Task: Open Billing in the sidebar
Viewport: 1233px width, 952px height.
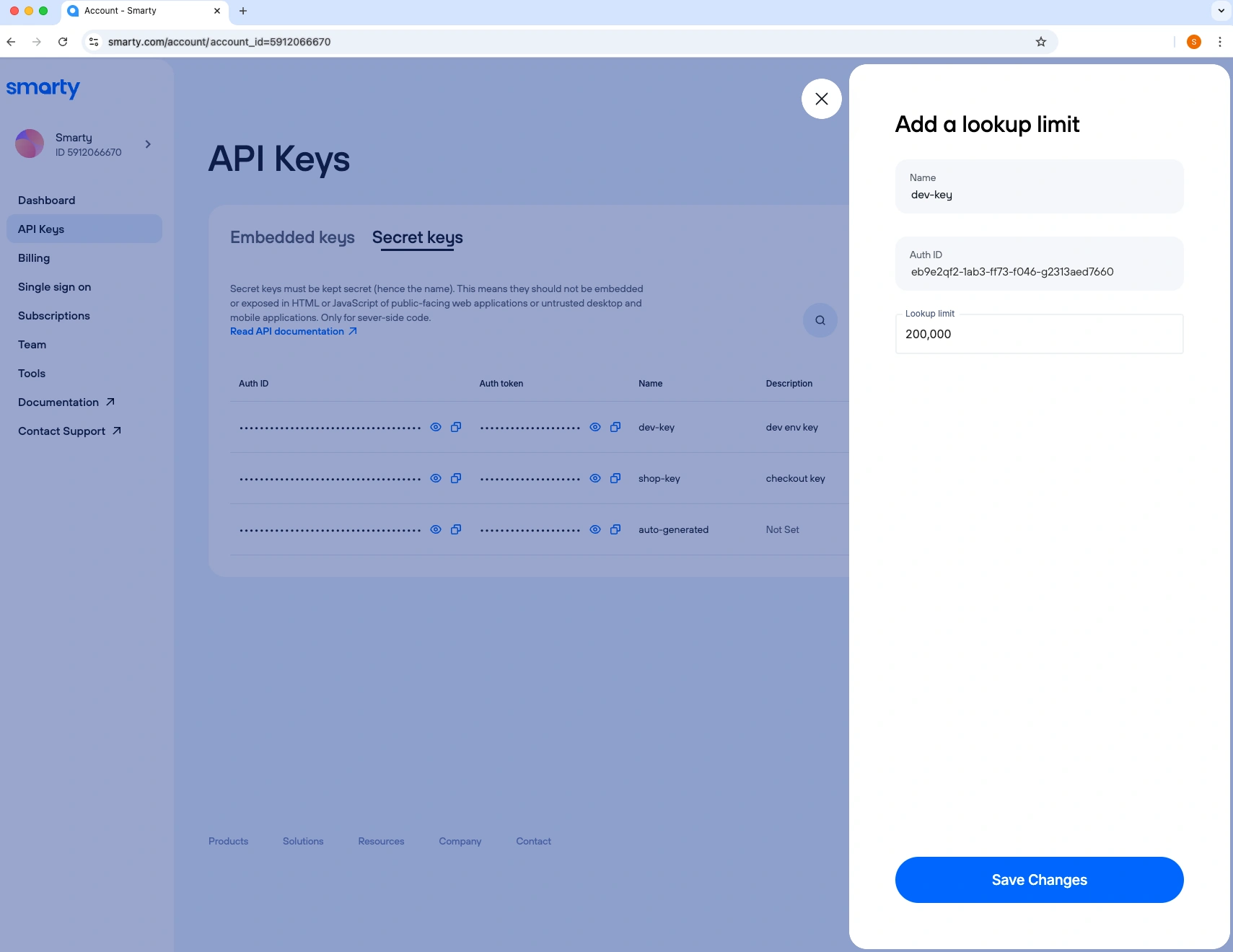Action: click(34, 258)
